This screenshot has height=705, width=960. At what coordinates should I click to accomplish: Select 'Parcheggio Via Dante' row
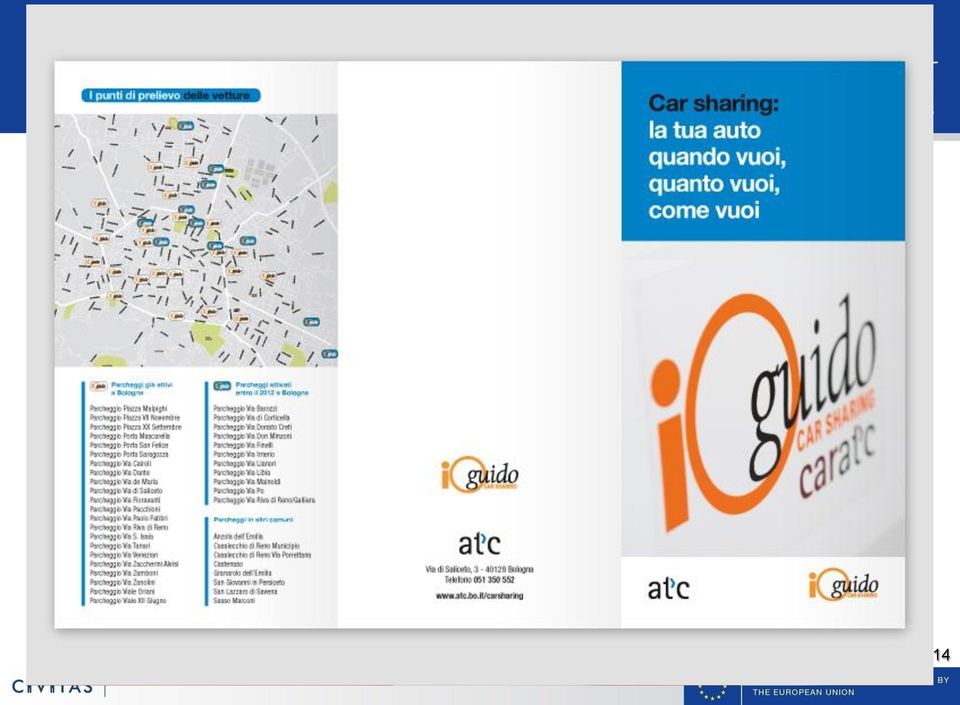click(120, 472)
